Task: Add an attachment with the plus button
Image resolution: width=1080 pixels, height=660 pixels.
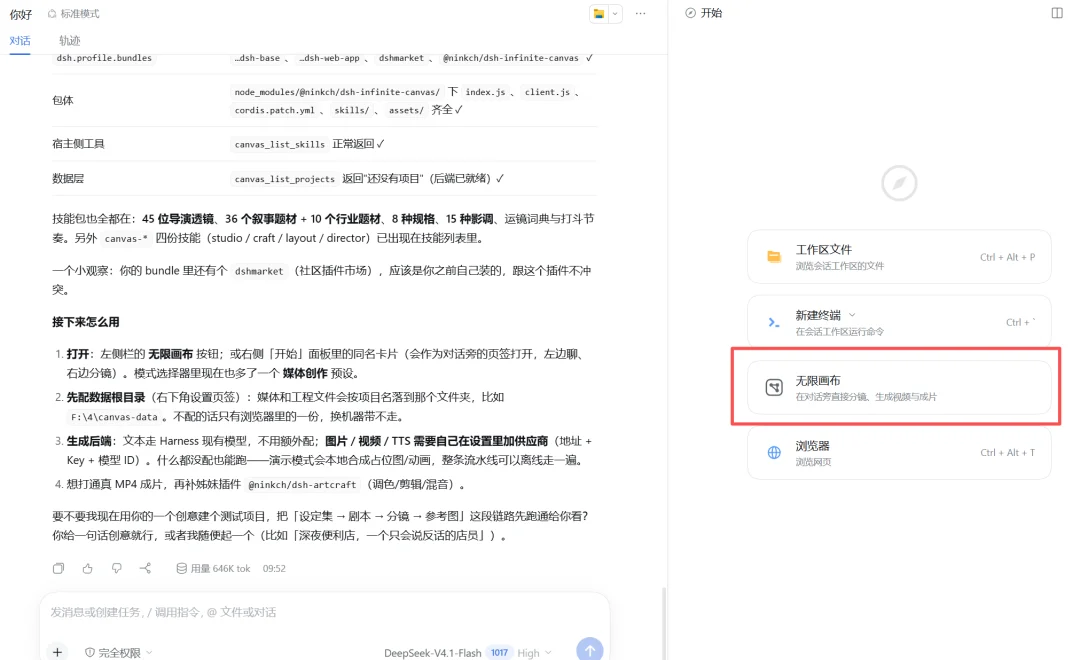Action: click(x=57, y=652)
